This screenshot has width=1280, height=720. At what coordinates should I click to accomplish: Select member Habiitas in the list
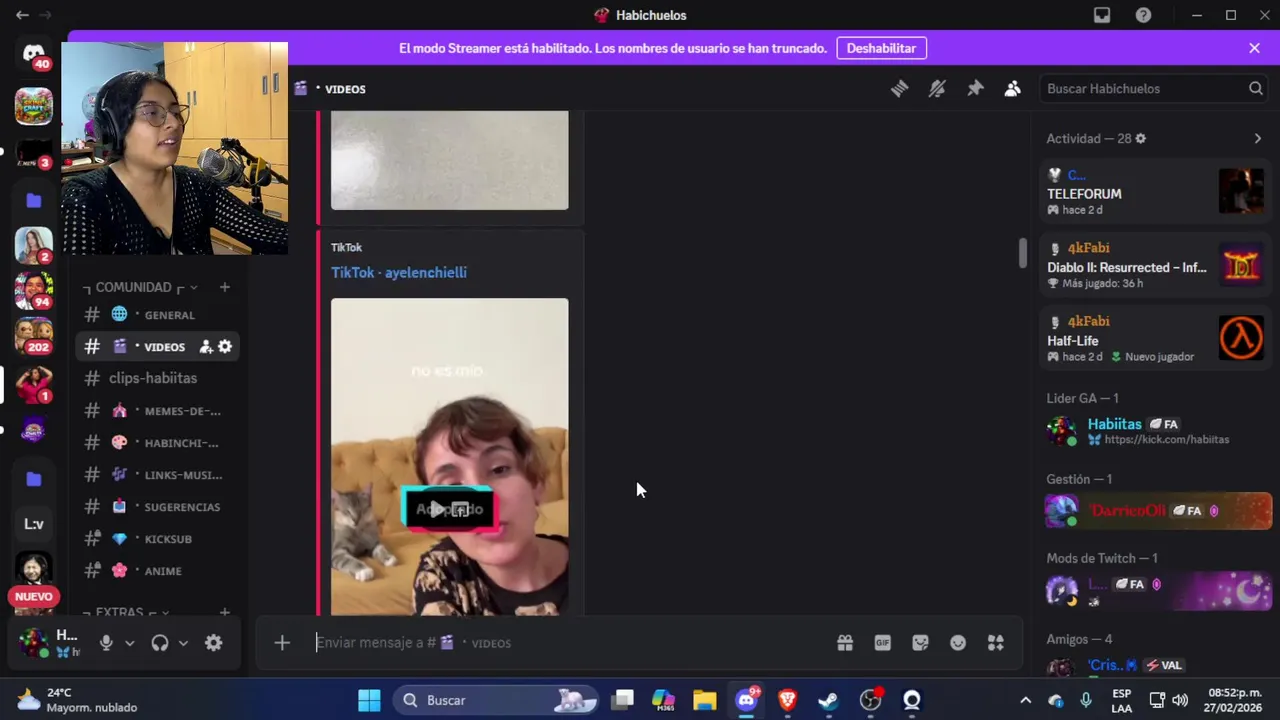tap(1155, 431)
